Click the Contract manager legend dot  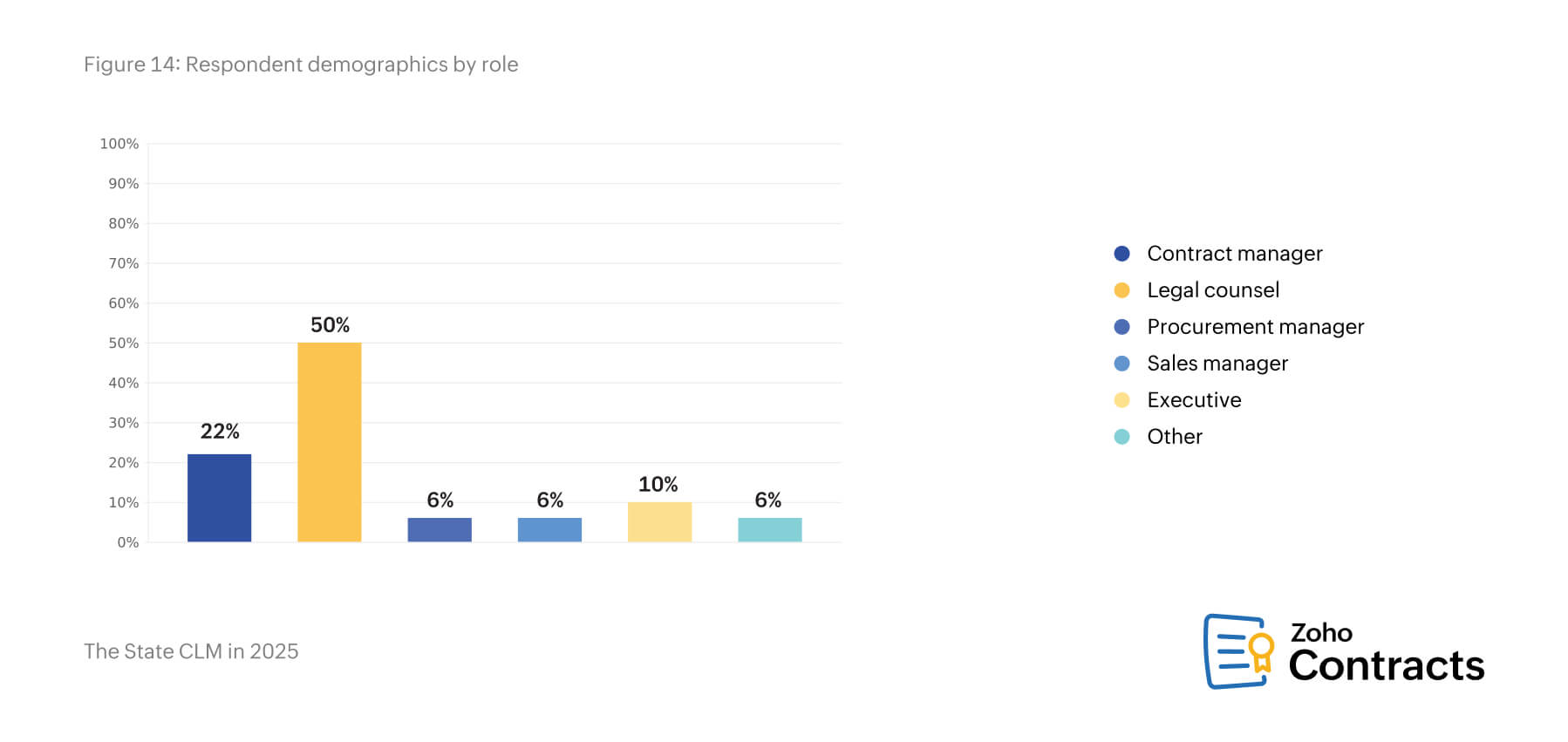[x=1121, y=254]
